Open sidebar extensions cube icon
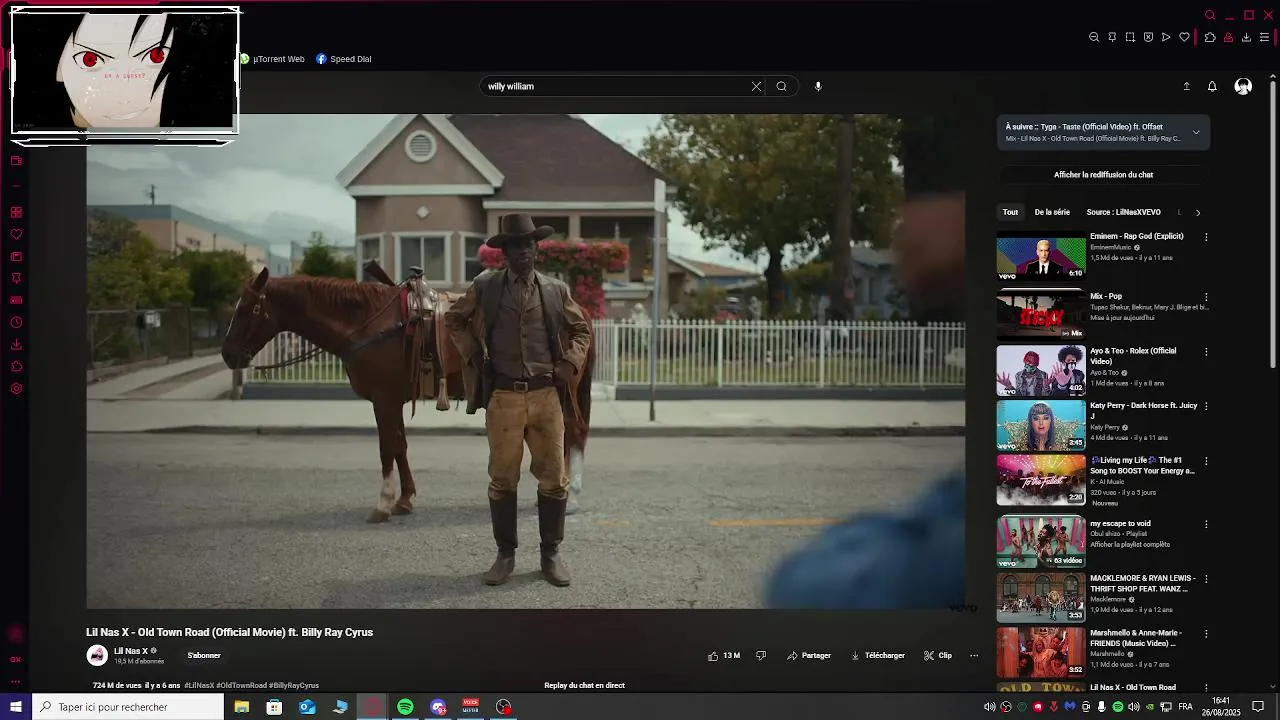This screenshot has height=720, width=1280. point(16,366)
